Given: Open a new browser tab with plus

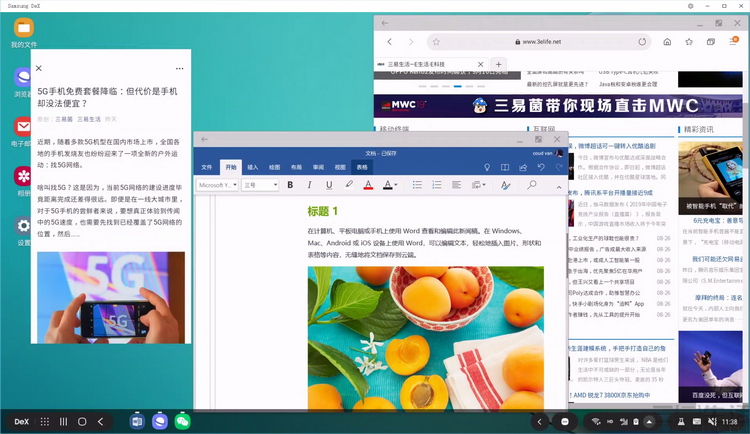Looking at the screenshot, I should 498,64.
